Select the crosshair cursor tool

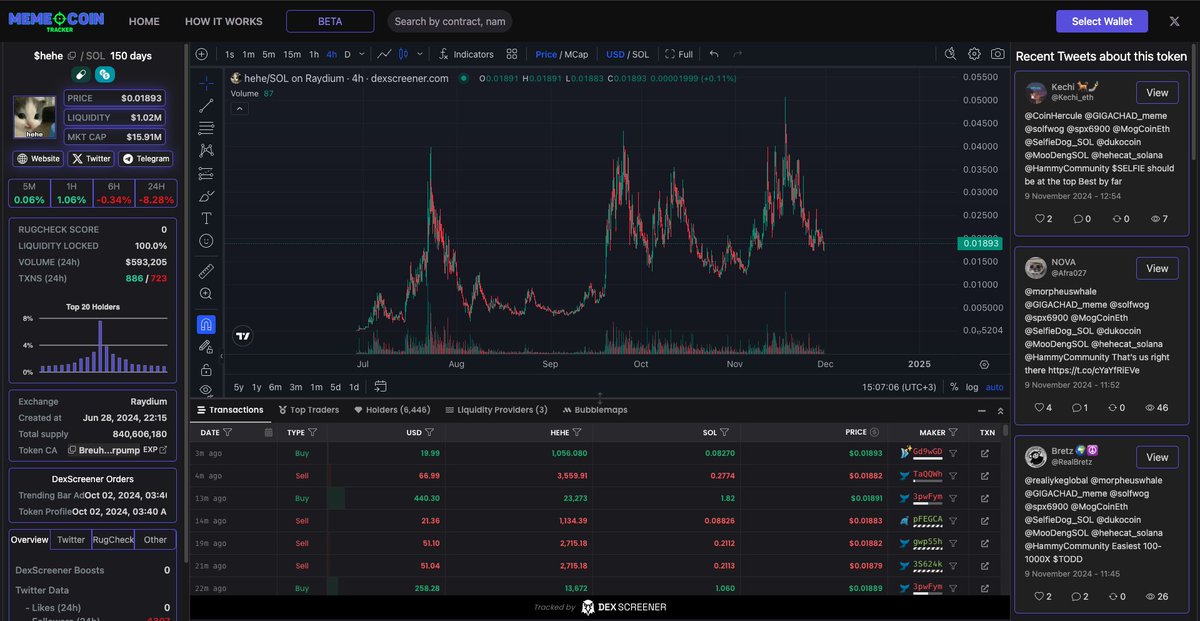coord(206,83)
